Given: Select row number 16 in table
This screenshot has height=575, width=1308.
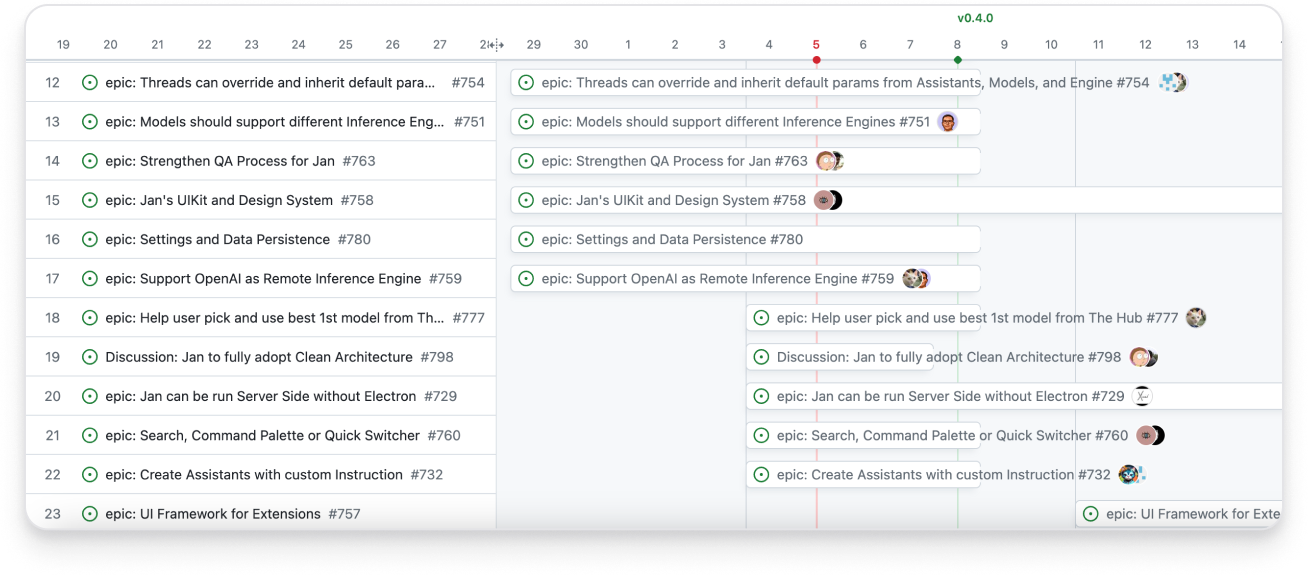Looking at the screenshot, I should (53, 240).
